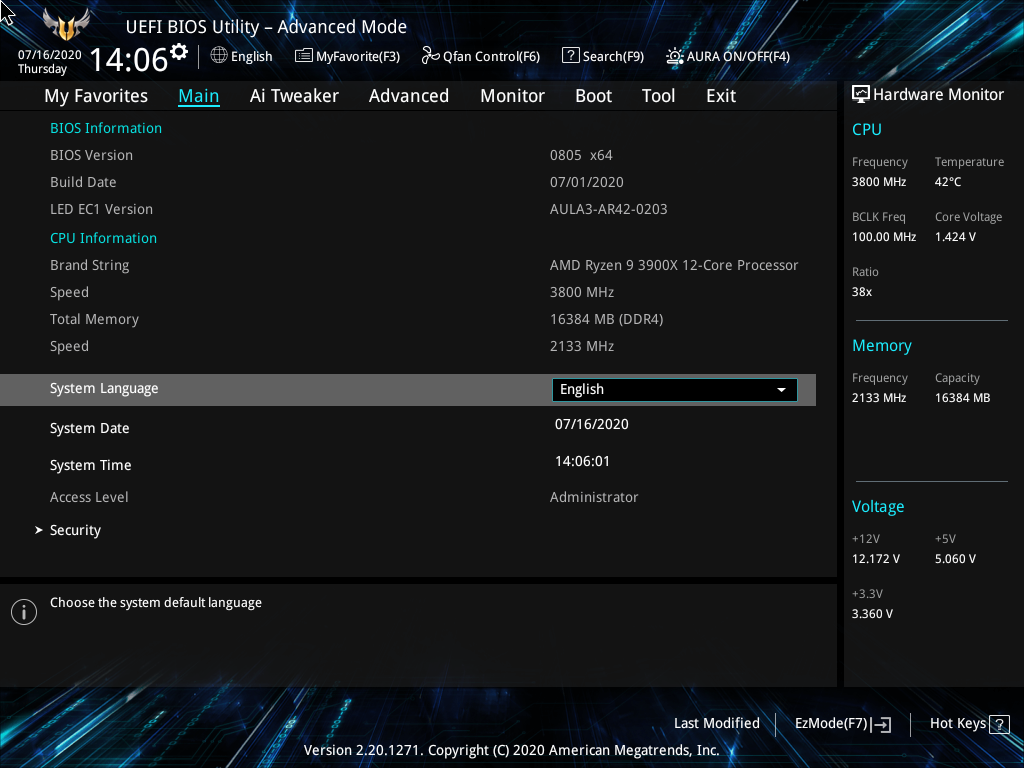Expand the Security submenu arrow
Image resolution: width=1024 pixels, height=768 pixels.
(x=39, y=530)
